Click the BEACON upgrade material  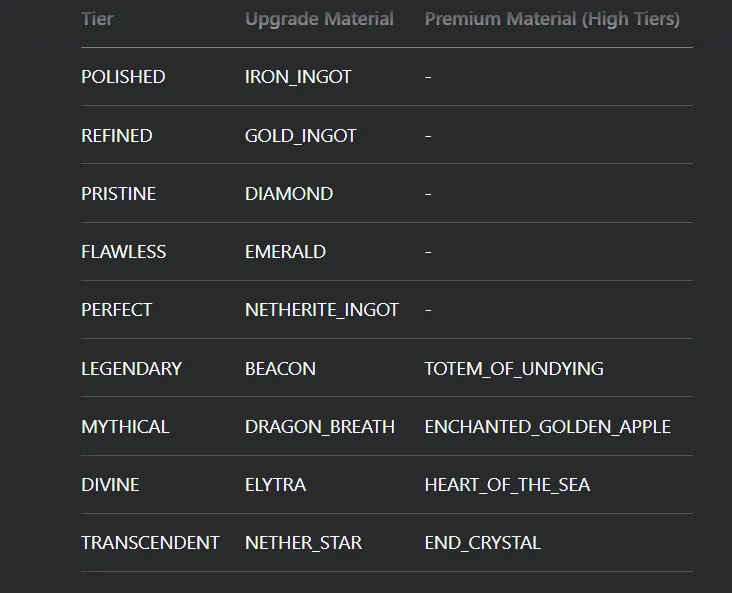(x=280, y=368)
